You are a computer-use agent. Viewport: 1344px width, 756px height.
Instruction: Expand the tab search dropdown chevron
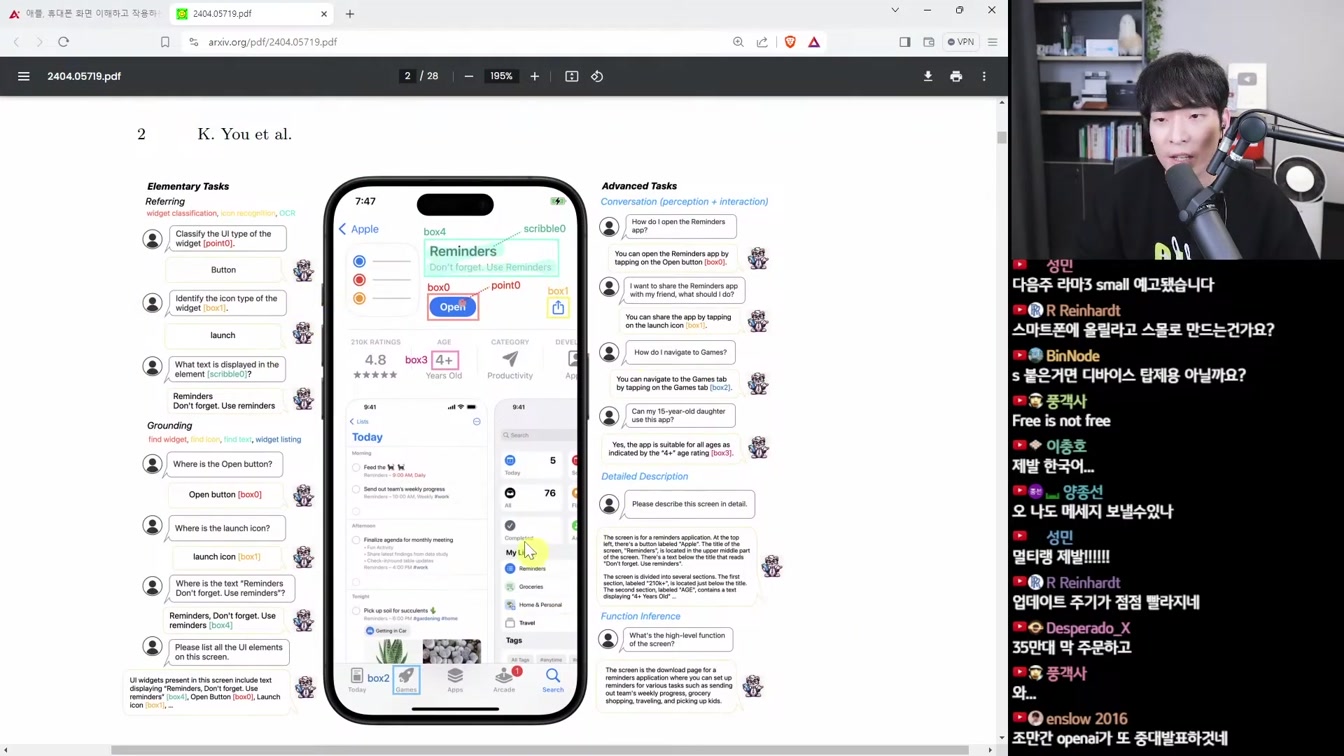click(x=895, y=10)
